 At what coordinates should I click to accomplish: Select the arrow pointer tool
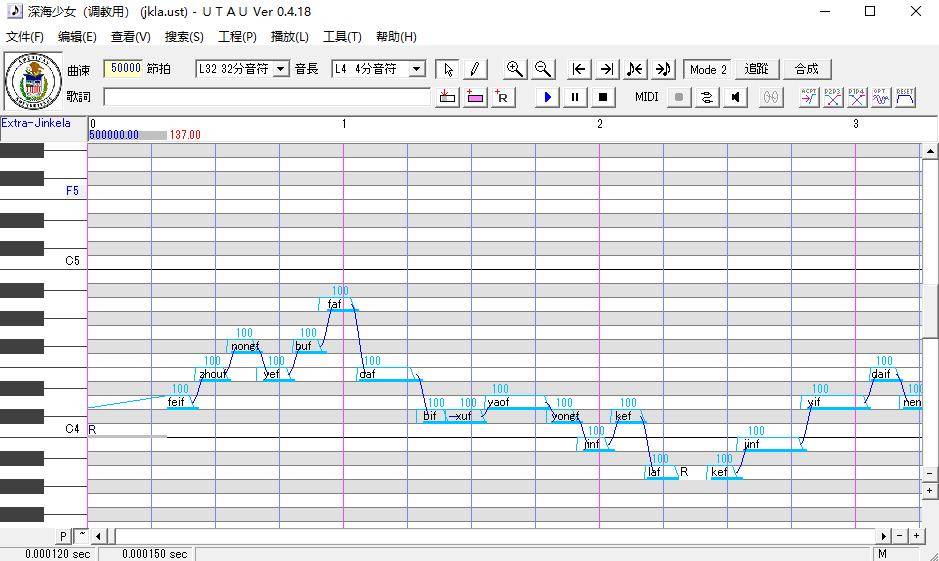coord(448,69)
